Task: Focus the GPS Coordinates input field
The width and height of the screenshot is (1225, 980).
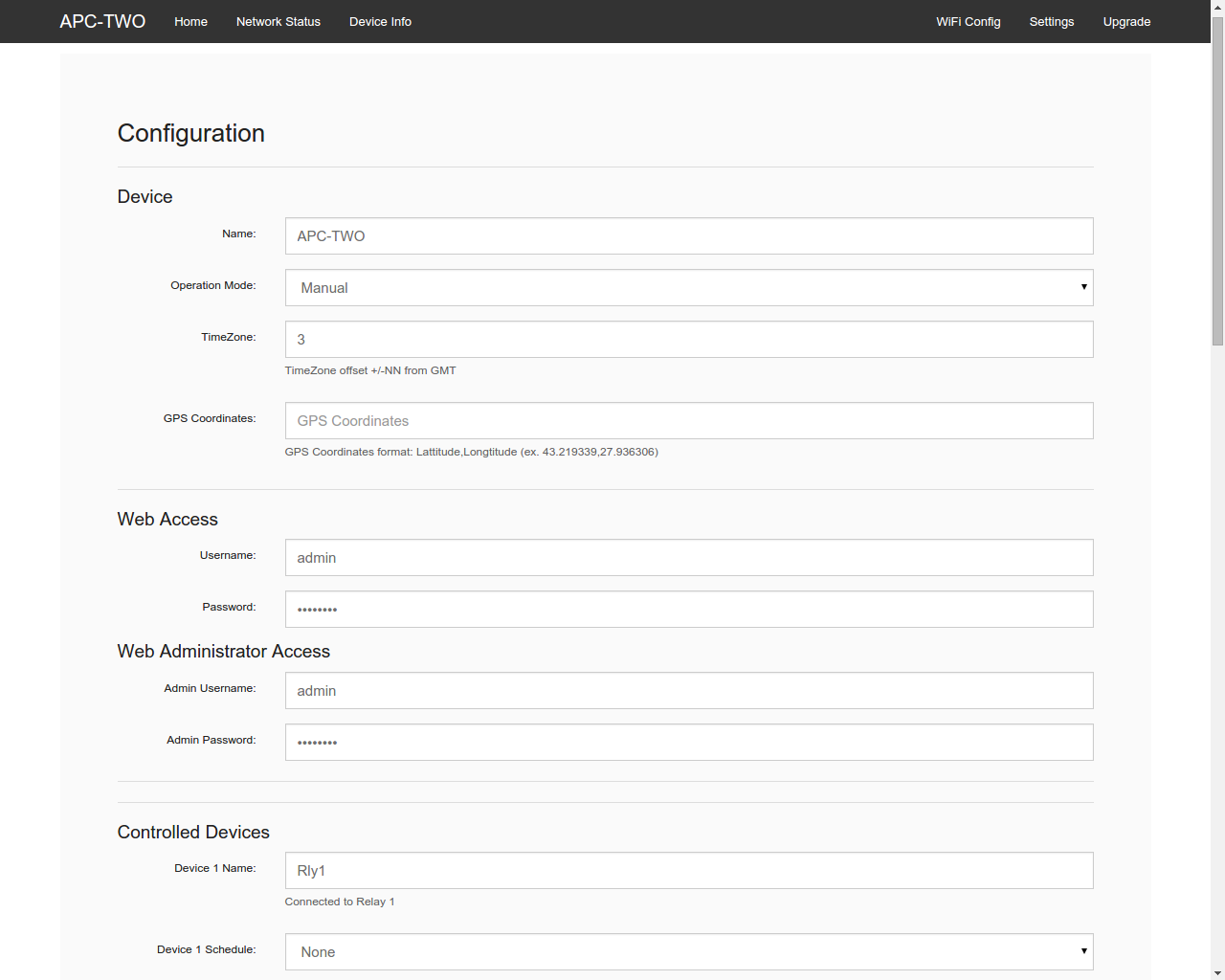Action: [x=688, y=421]
